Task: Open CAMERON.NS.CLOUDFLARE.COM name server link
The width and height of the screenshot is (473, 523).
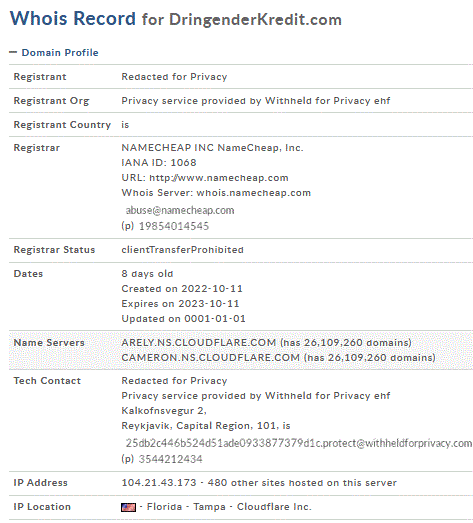Action: [211, 358]
